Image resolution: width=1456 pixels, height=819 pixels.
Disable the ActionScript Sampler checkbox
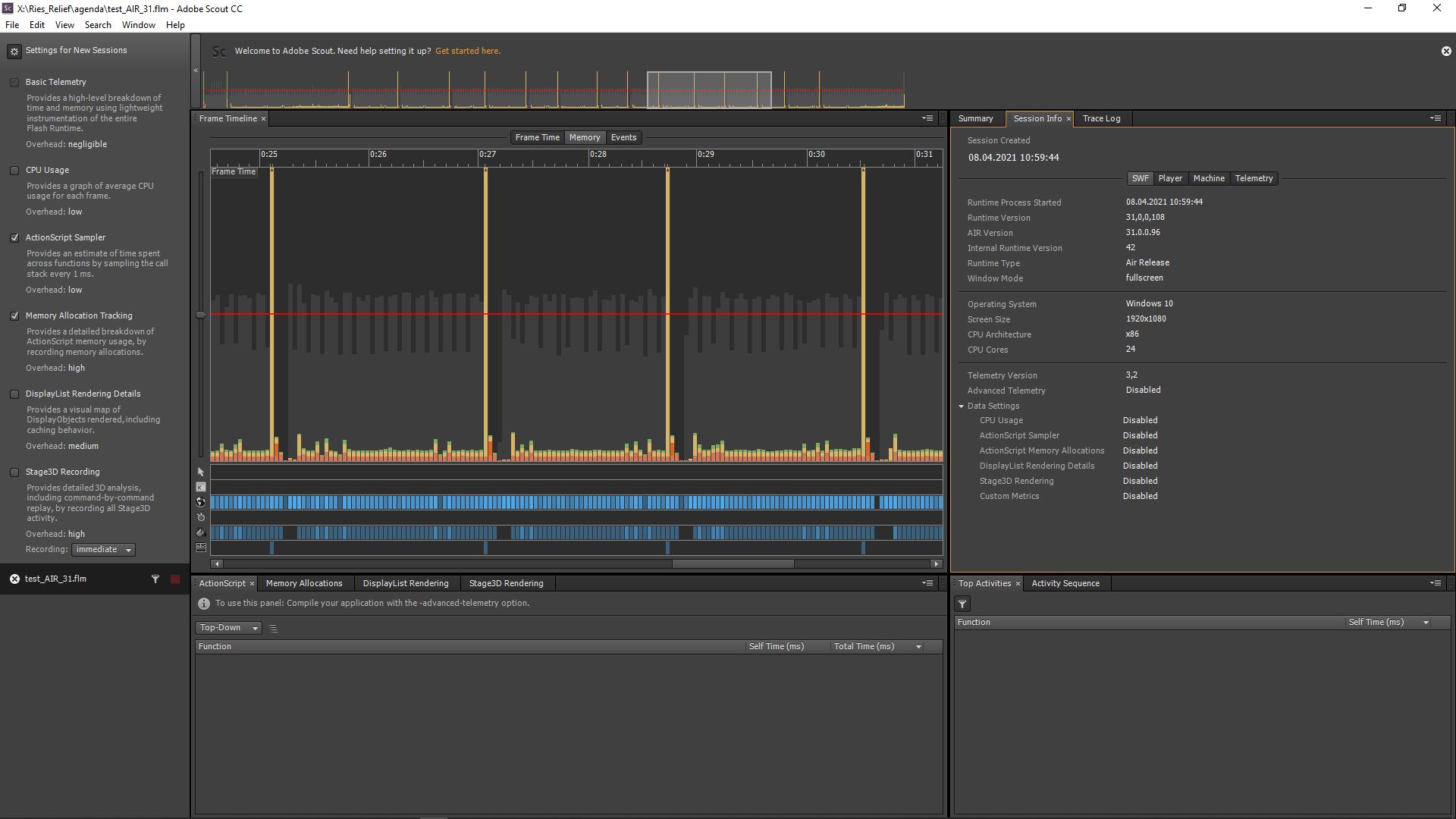[x=14, y=237]
